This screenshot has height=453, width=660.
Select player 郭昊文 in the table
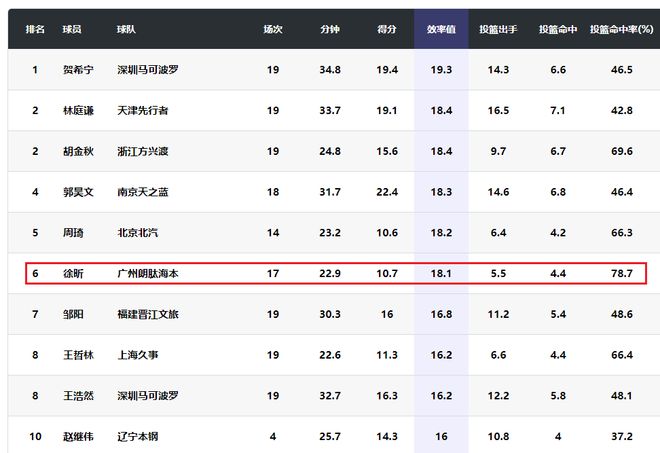tap(76, 192)
